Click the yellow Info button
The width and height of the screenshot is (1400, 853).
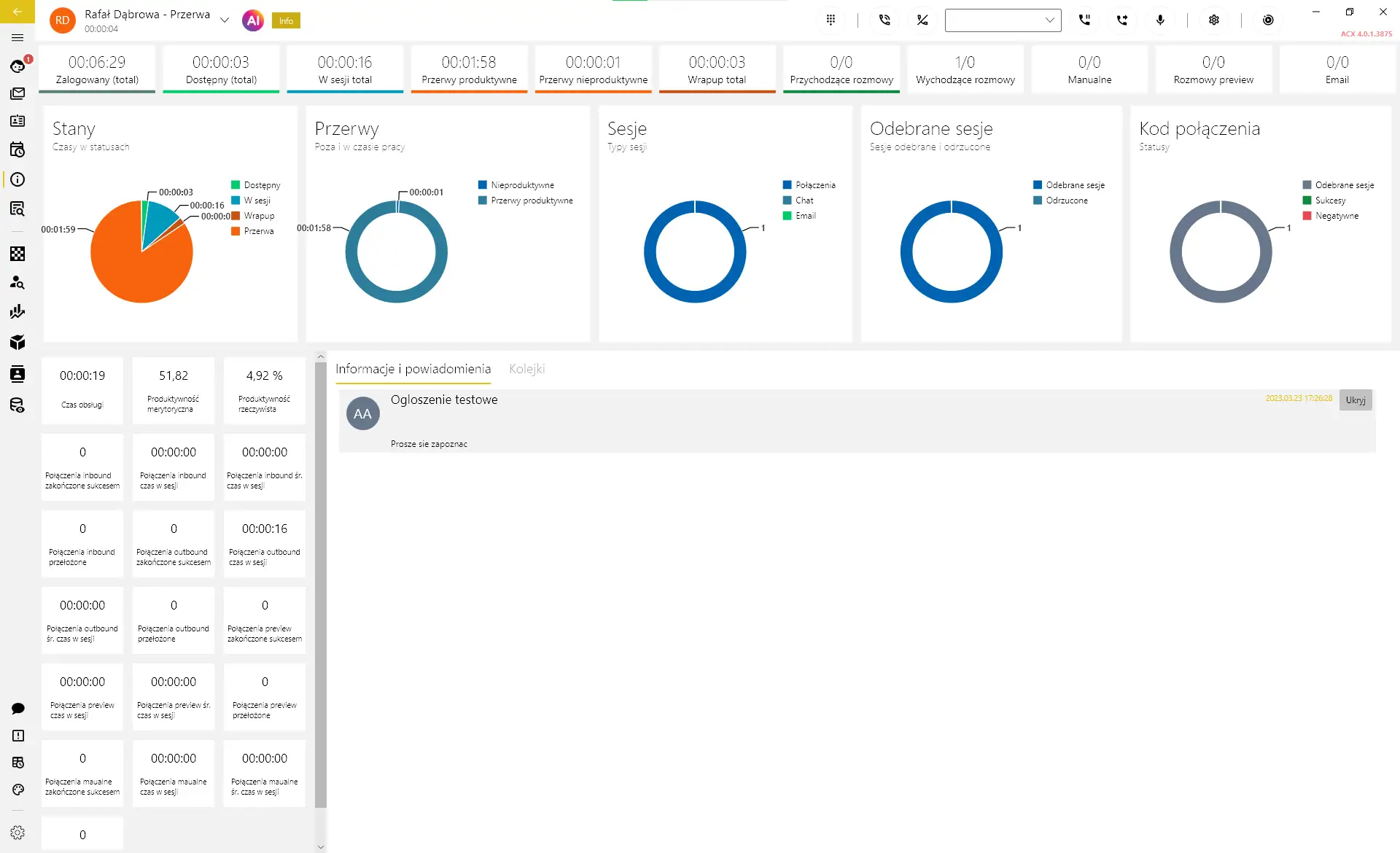click(x=286, y=21)
